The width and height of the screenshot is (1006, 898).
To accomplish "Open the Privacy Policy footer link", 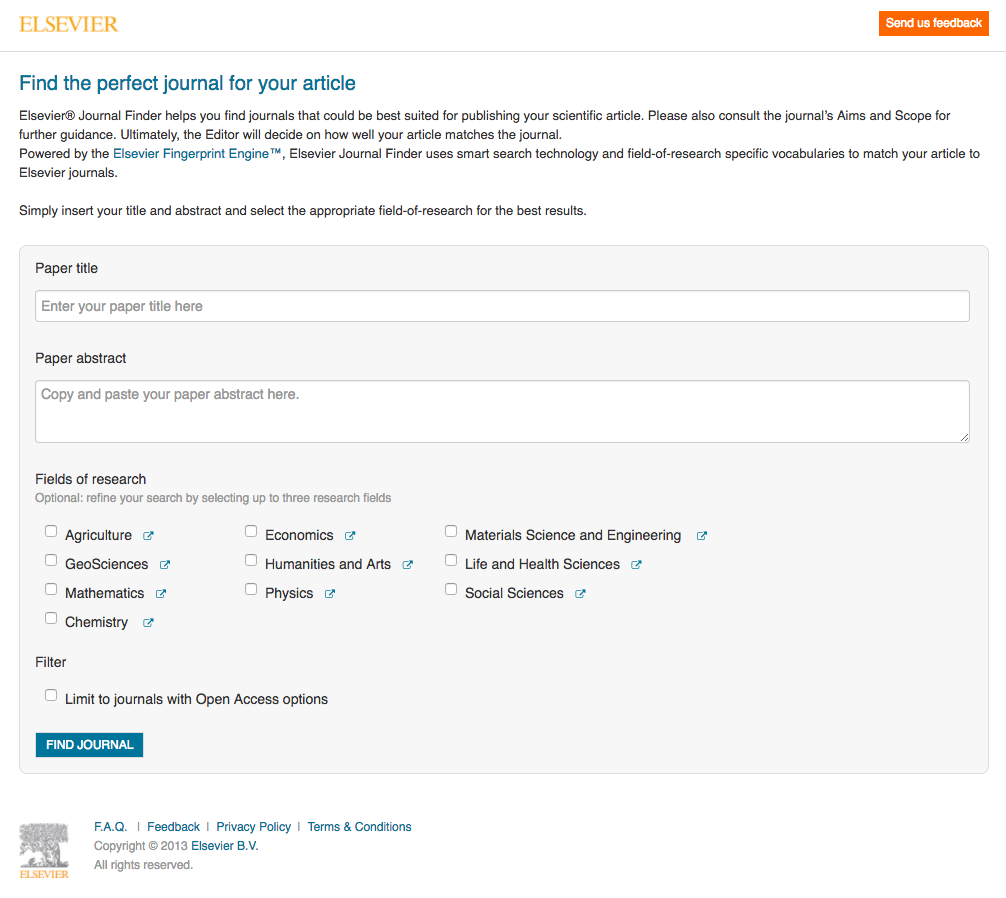I will coord(253,827).
